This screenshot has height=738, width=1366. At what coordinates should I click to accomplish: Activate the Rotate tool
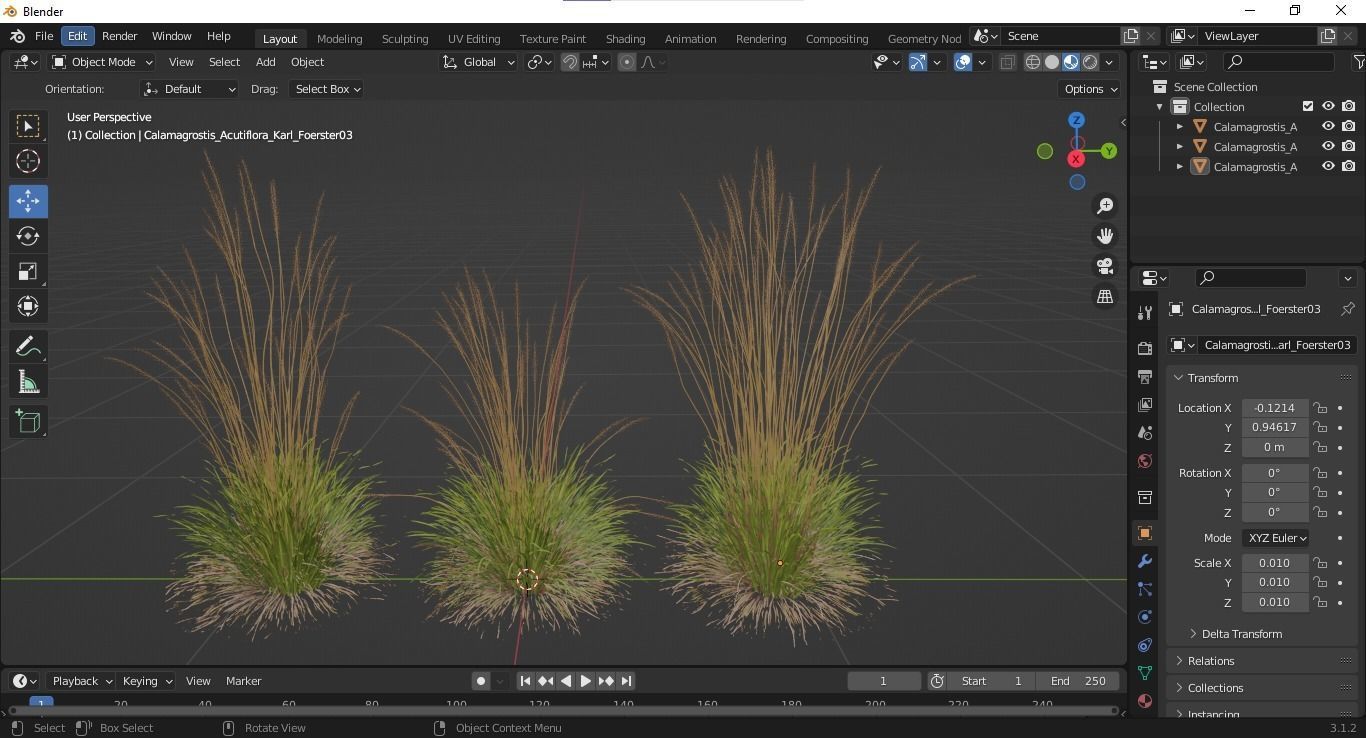tap(28, 236)
